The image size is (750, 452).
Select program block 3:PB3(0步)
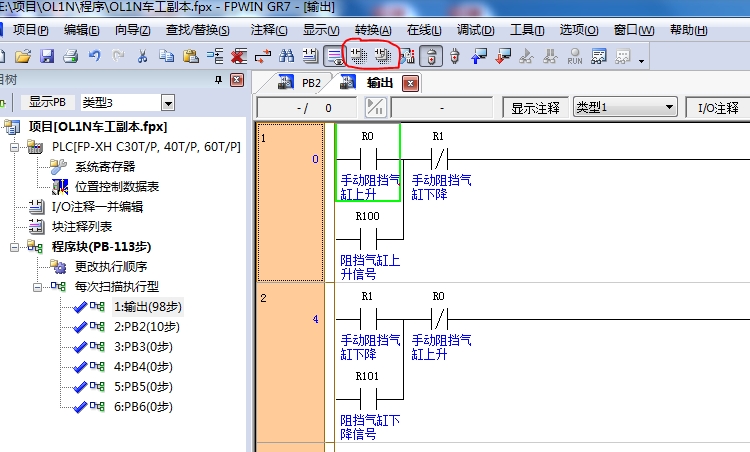click(143, 347)
